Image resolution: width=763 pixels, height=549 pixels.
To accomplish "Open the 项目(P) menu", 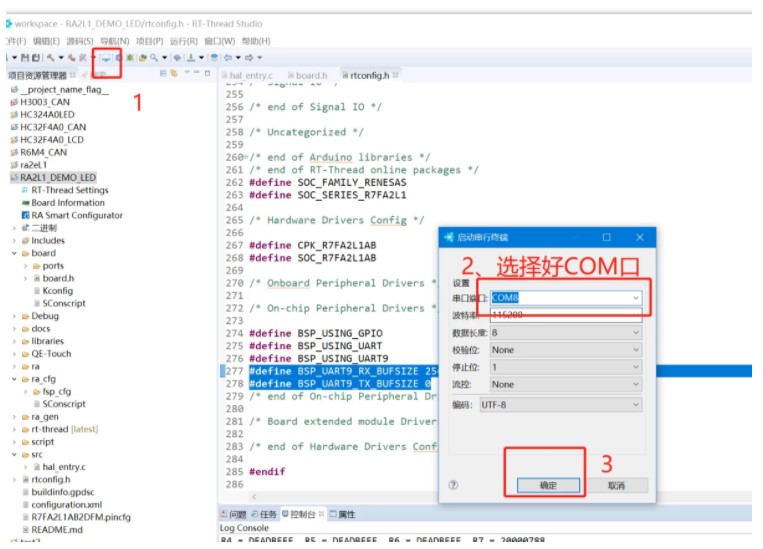I will coord(150,41).
